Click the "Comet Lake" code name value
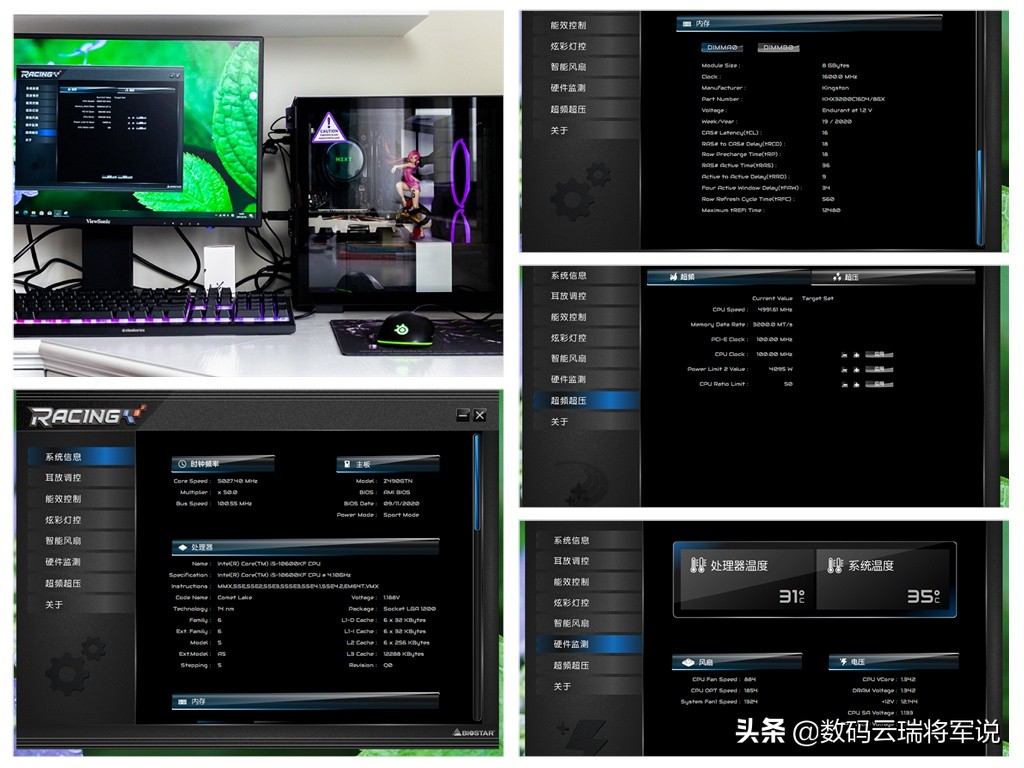The height and width of the screenshot is (768, 1024). [234, 598]
